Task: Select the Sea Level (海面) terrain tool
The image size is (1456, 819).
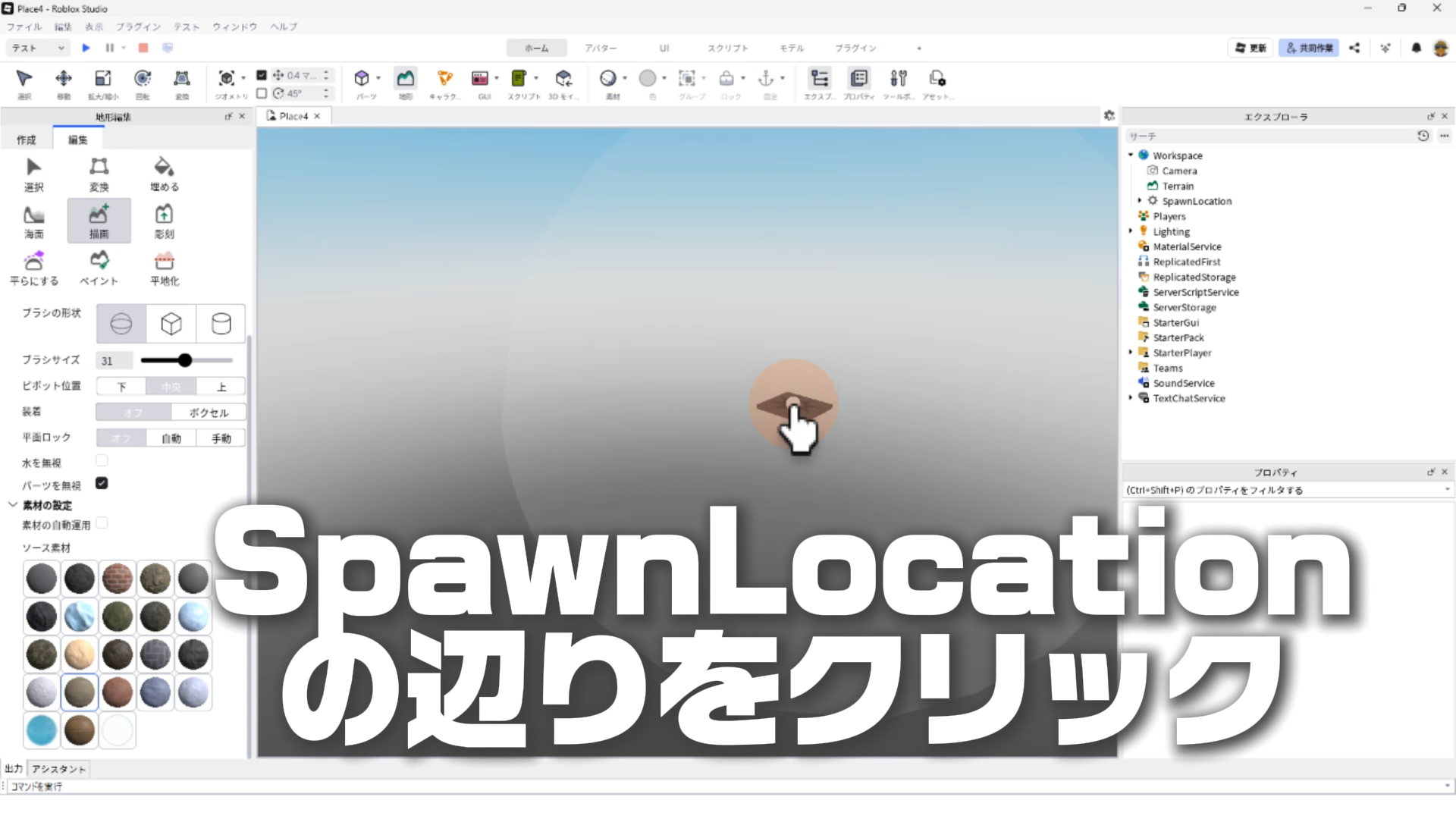Action: pyautogui.click(x=33, y=221)
